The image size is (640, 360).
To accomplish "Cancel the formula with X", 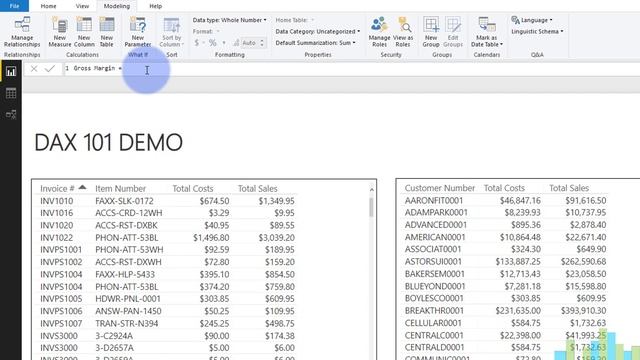I will click(x=34, y=69).
